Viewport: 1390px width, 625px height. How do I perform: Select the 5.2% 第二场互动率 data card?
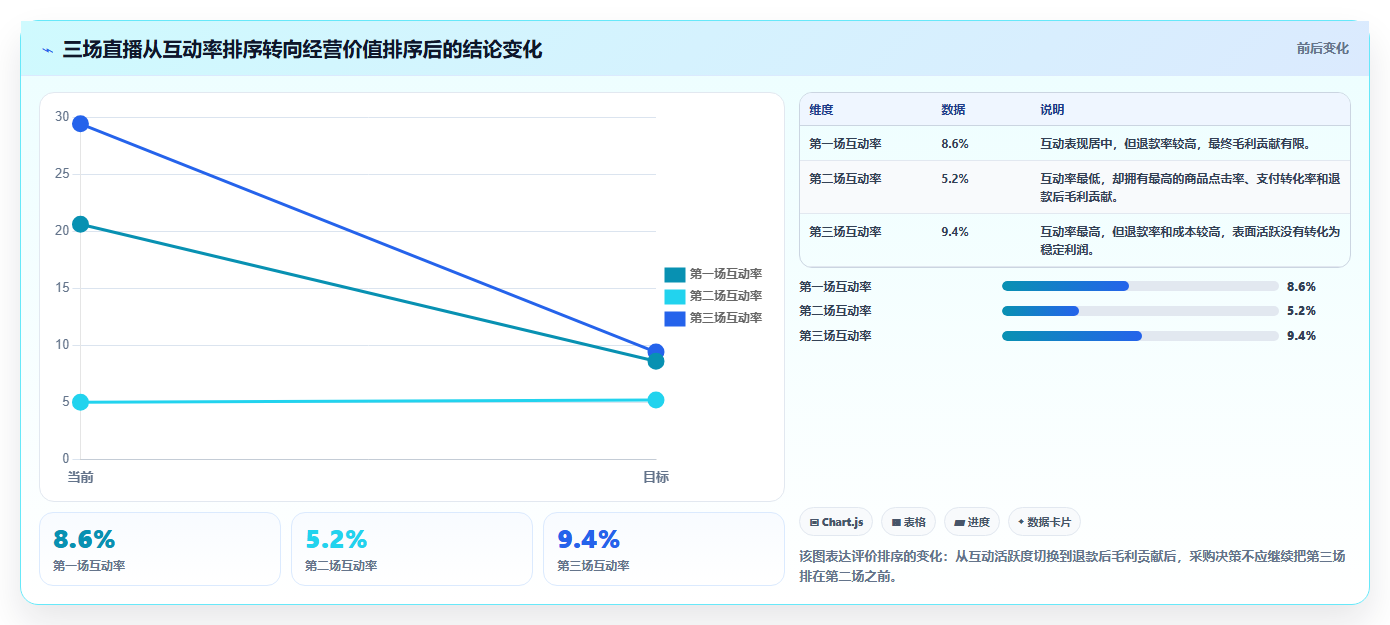click(x=412, y=549)
